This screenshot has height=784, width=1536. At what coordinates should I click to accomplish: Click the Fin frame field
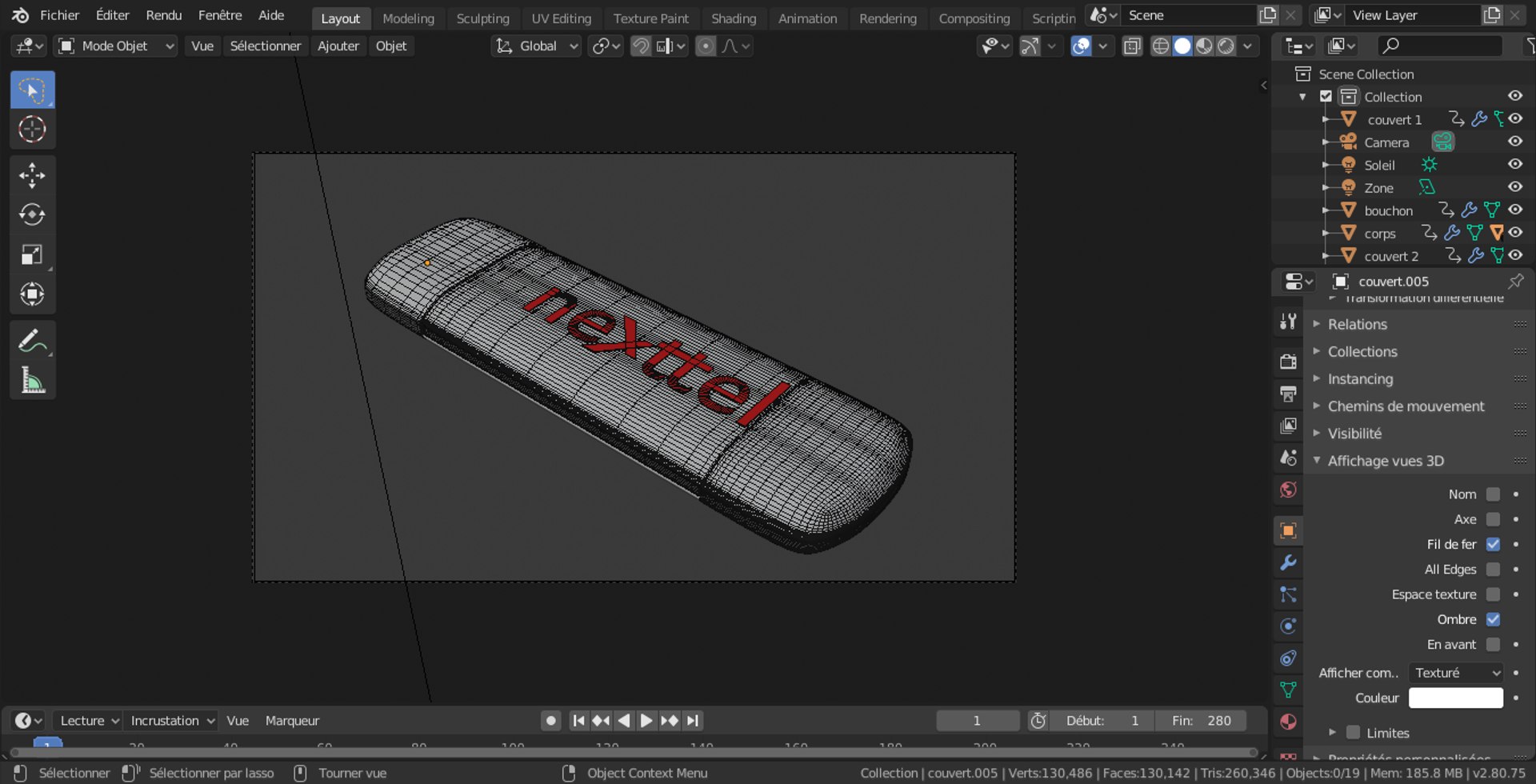coord(1201,721)
